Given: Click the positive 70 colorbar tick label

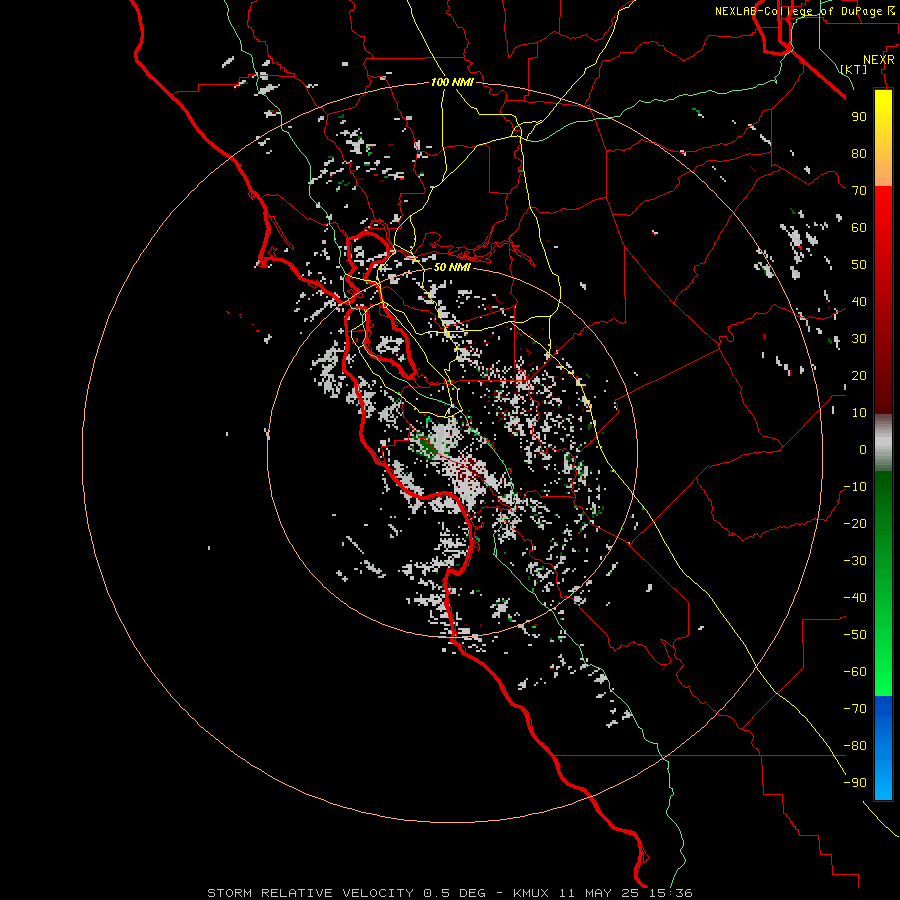Looking at the screenshot, I should tap(859, 191).
